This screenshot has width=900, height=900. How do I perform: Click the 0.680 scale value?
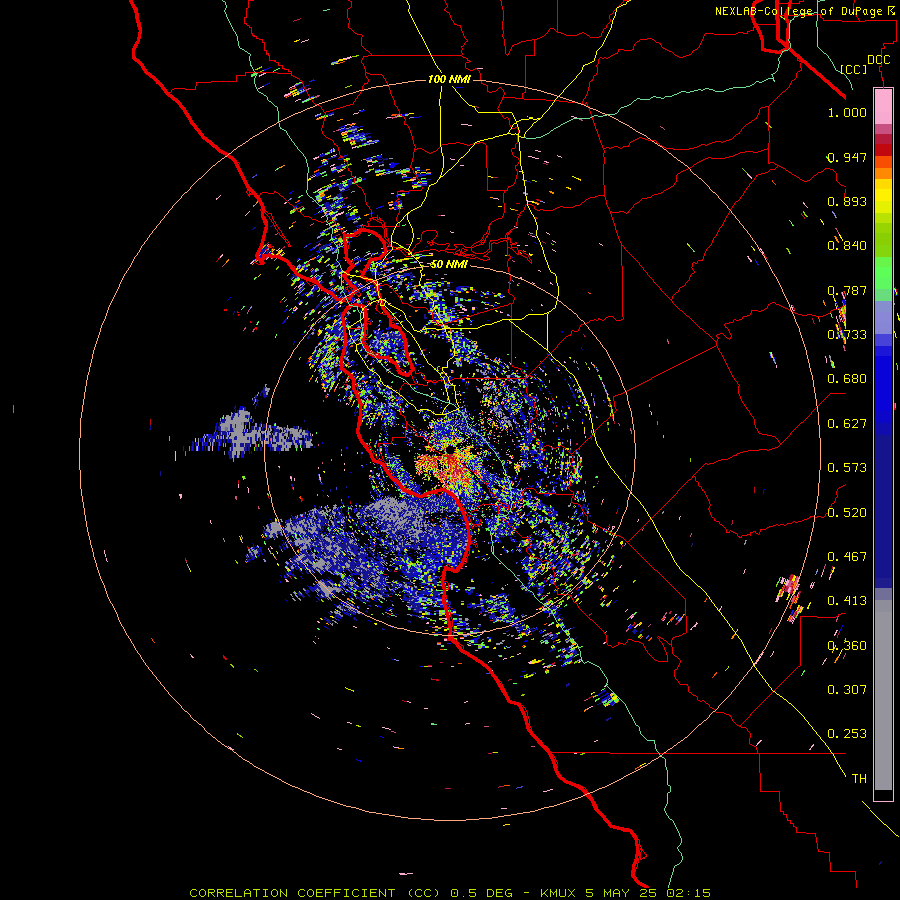(x=847, y=379)
